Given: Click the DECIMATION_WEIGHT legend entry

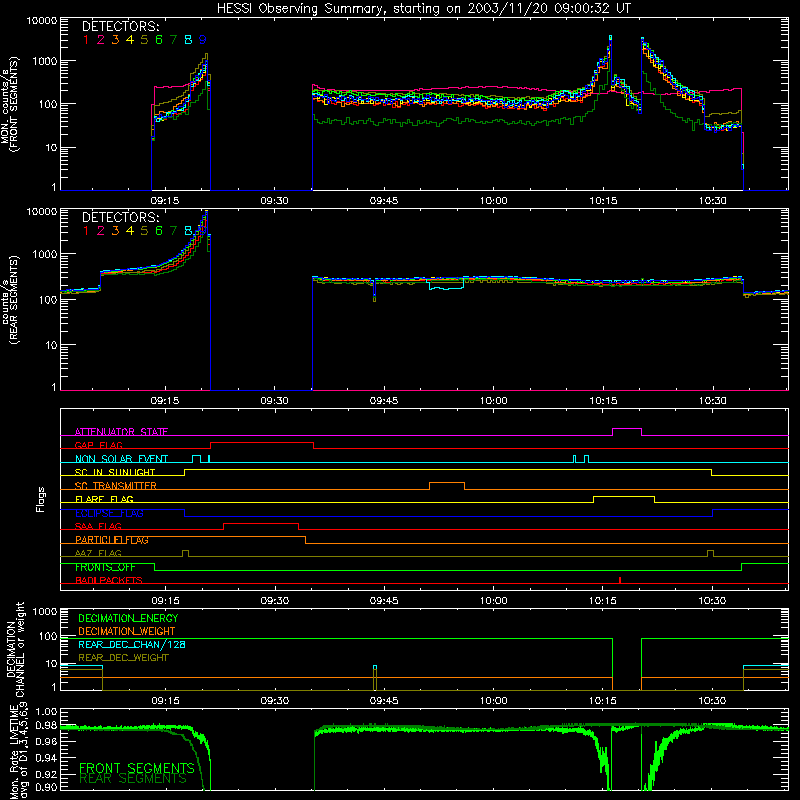Looking at the screenshot, I should click(x=127, y=632).
